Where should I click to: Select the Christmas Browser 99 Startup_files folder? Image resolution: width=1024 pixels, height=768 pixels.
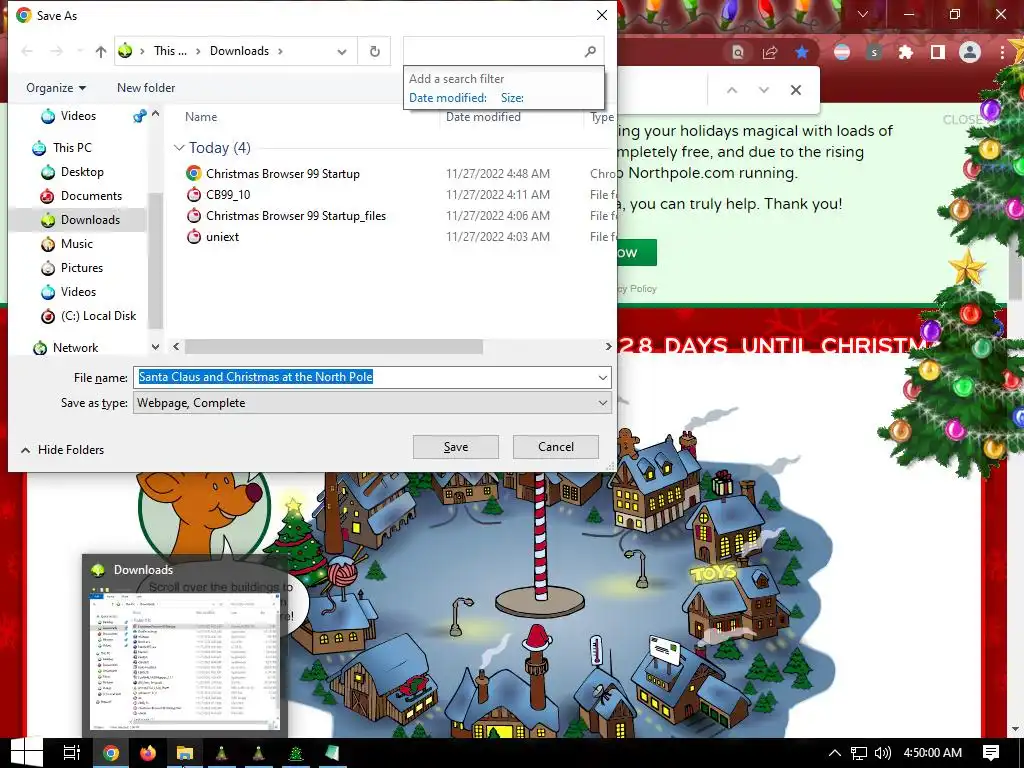pos(296,216)
